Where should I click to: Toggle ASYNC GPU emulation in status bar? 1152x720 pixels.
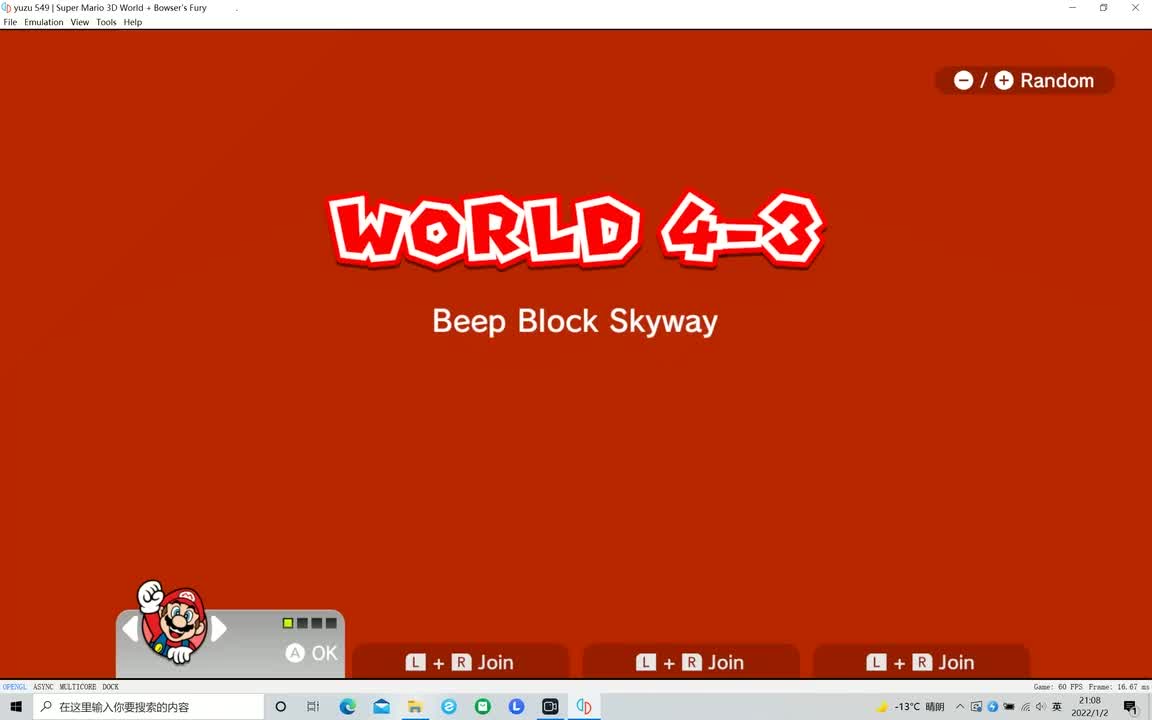(x=43, y=687)
